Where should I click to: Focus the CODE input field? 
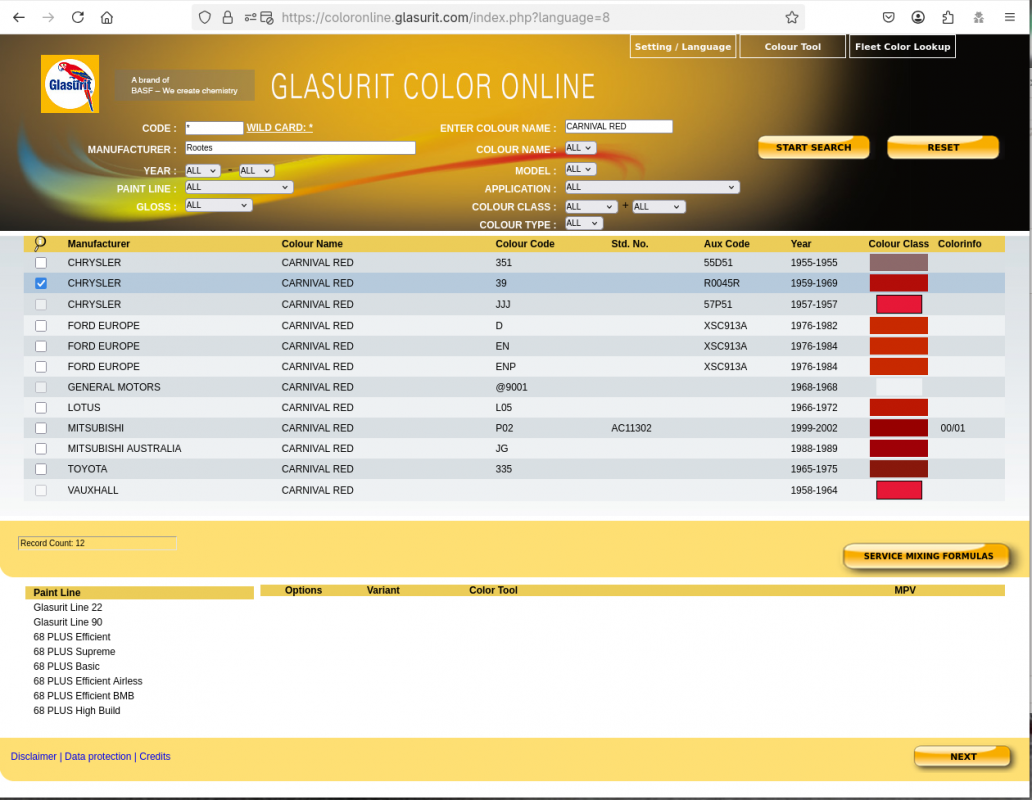214,128
